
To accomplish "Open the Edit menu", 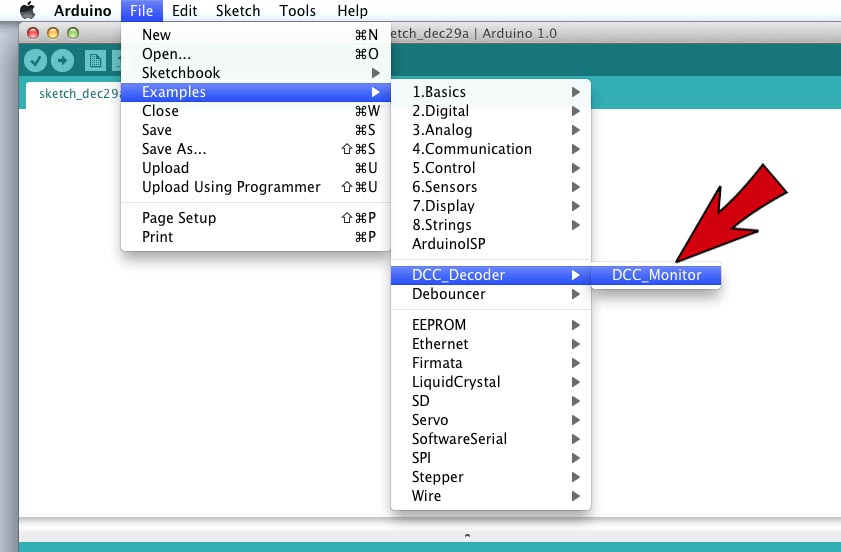I will click(x=185, y=10).
